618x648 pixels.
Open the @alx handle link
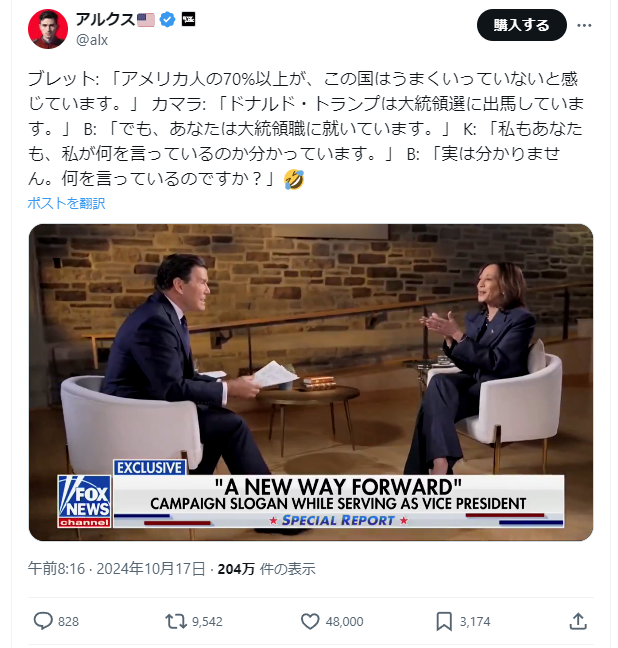(92, 40)
